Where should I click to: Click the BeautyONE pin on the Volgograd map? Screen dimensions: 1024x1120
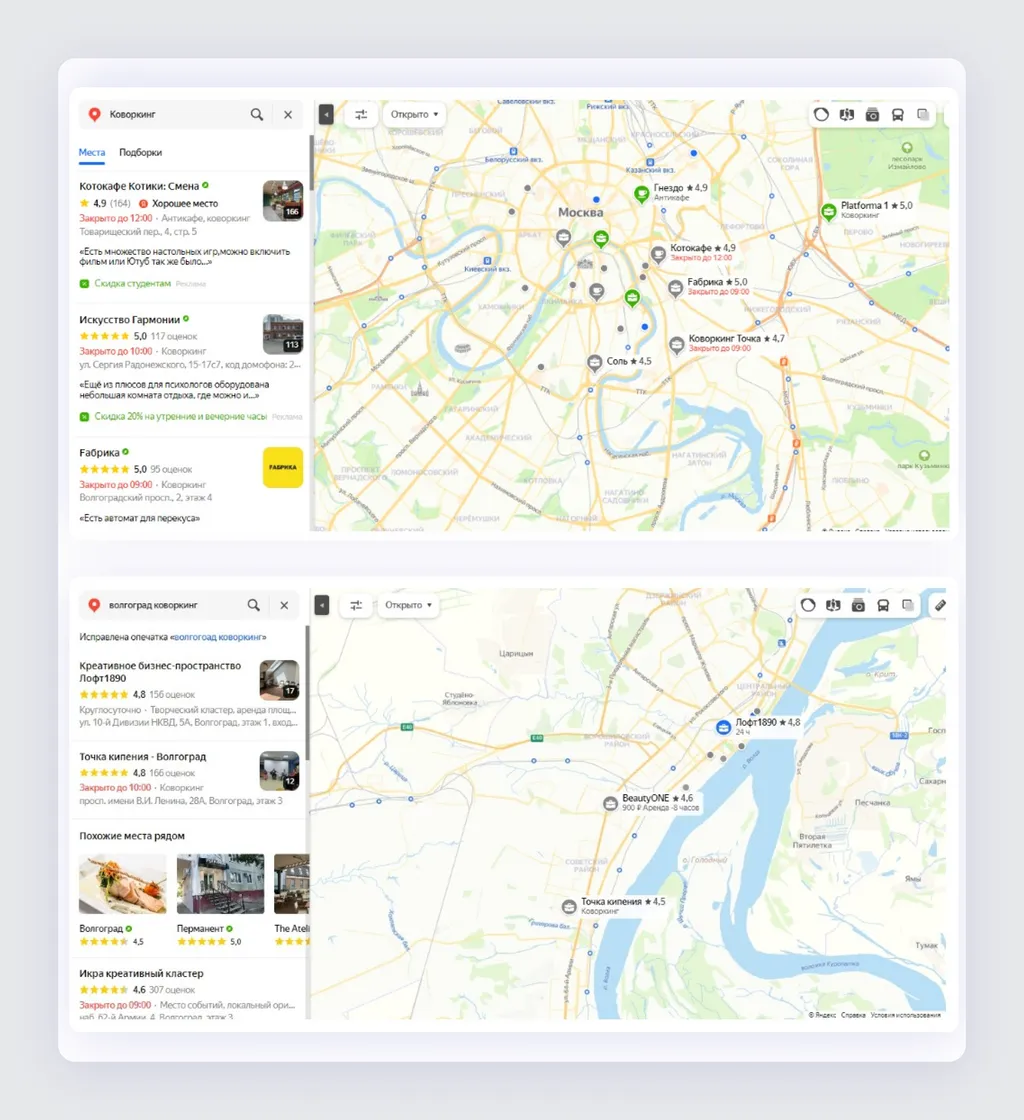[610, 804]
